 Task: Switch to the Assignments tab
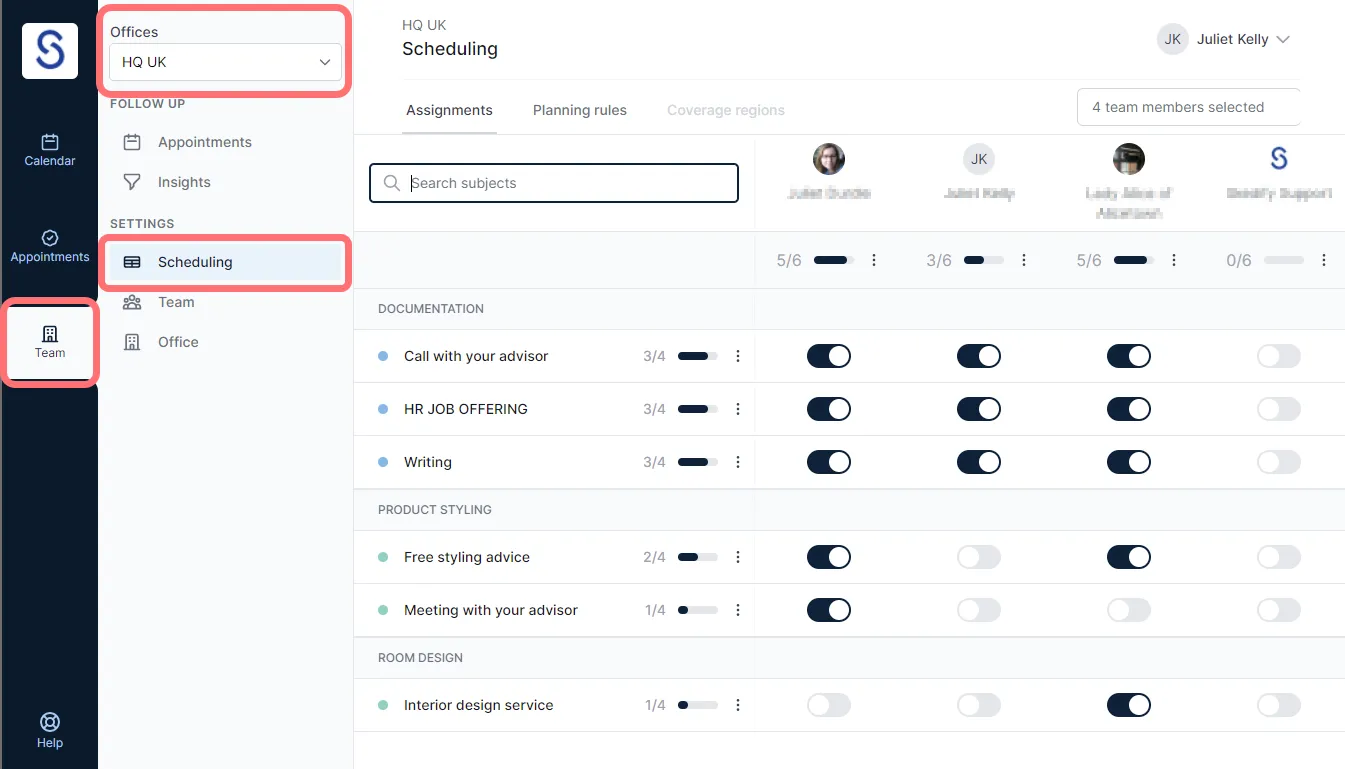(449, 110)
